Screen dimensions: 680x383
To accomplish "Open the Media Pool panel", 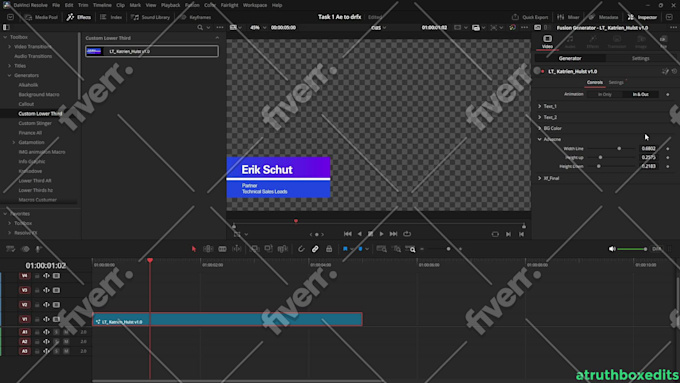I will click(42, 17).
